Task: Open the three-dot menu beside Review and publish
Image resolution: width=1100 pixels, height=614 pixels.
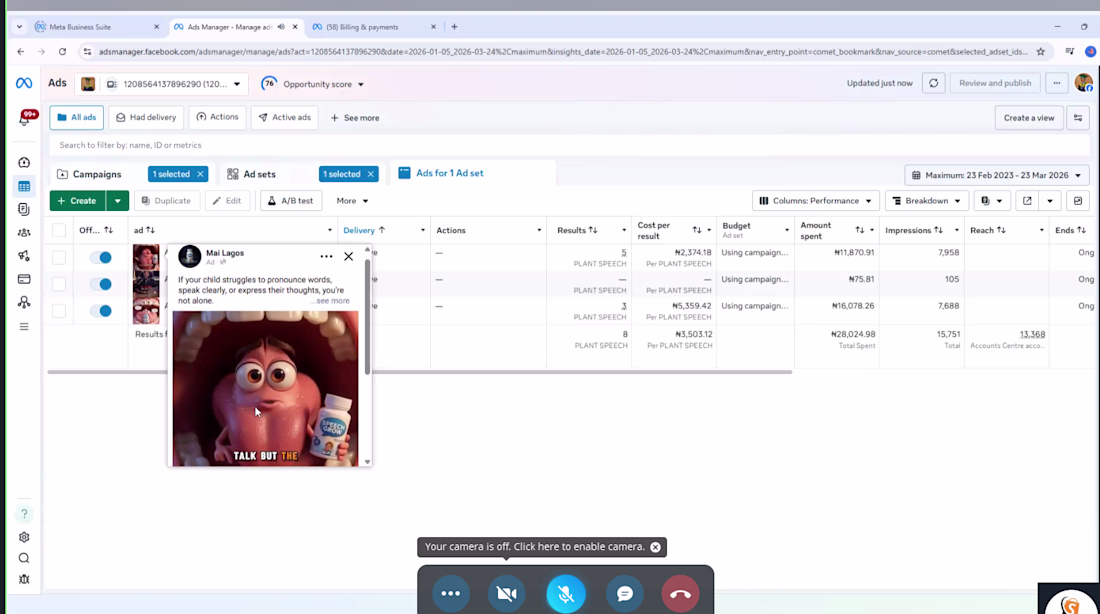Action: (x=1057, y=84)
